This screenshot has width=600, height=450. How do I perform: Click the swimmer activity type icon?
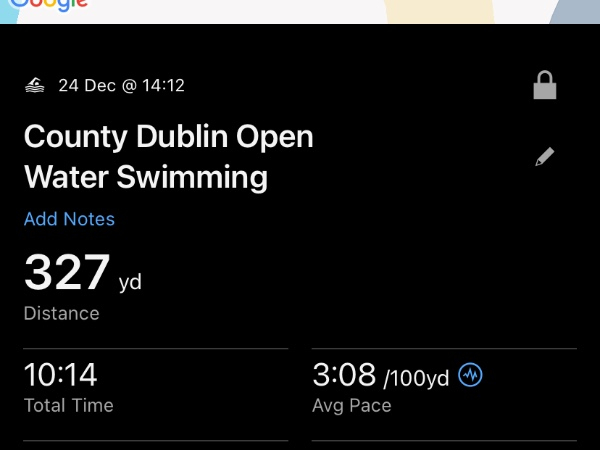(x=35, y=86)
